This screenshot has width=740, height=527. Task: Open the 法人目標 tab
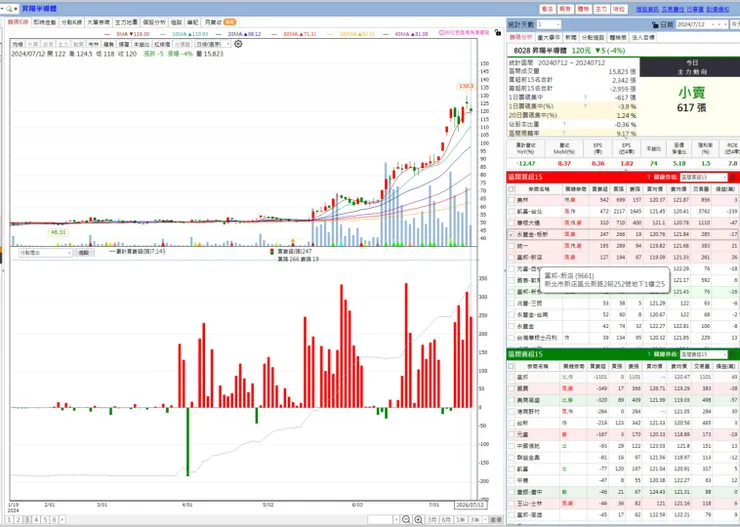pyautogui.click(x=644, y=37)
